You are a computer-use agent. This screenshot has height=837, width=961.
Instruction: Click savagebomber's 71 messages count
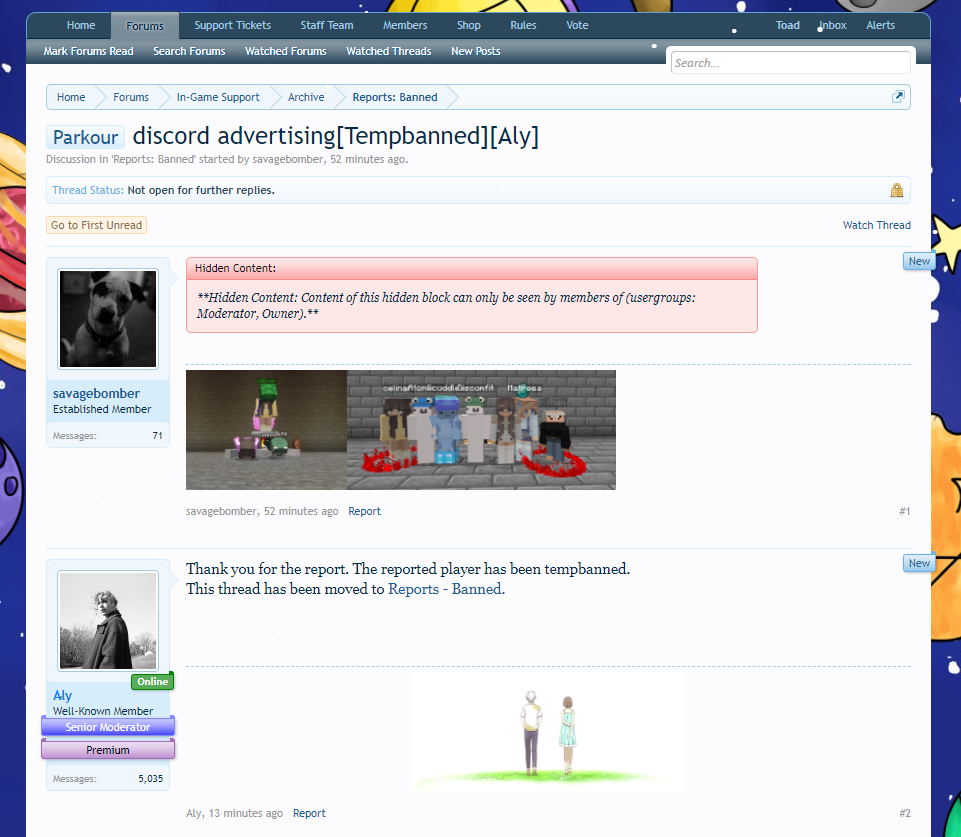[158, 436]
